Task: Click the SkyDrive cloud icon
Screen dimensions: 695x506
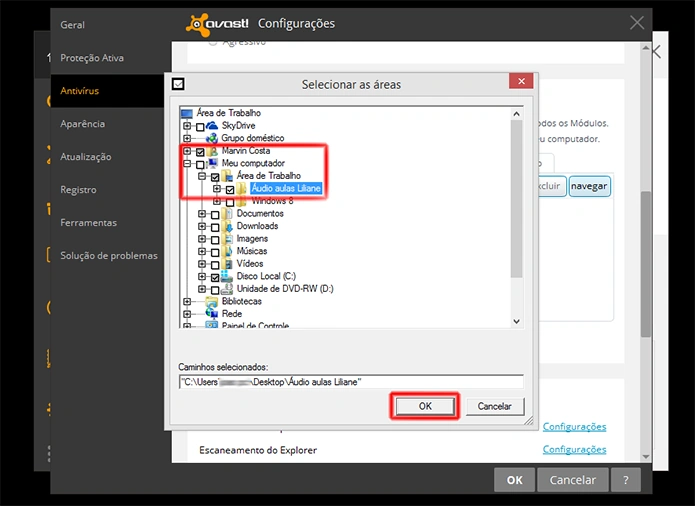Action: (x=212, y=126)
